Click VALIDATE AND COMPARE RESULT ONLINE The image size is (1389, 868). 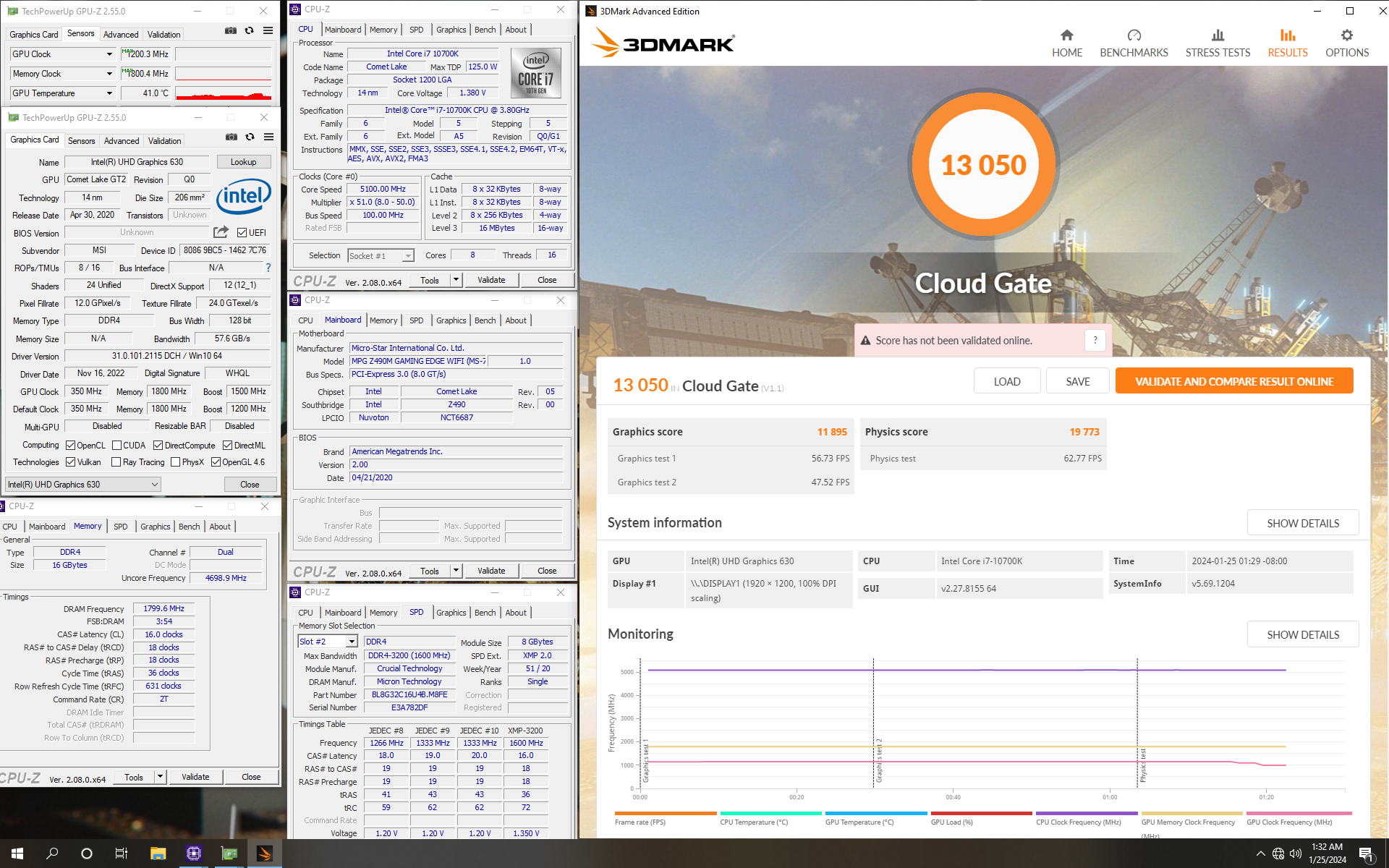1234,381
